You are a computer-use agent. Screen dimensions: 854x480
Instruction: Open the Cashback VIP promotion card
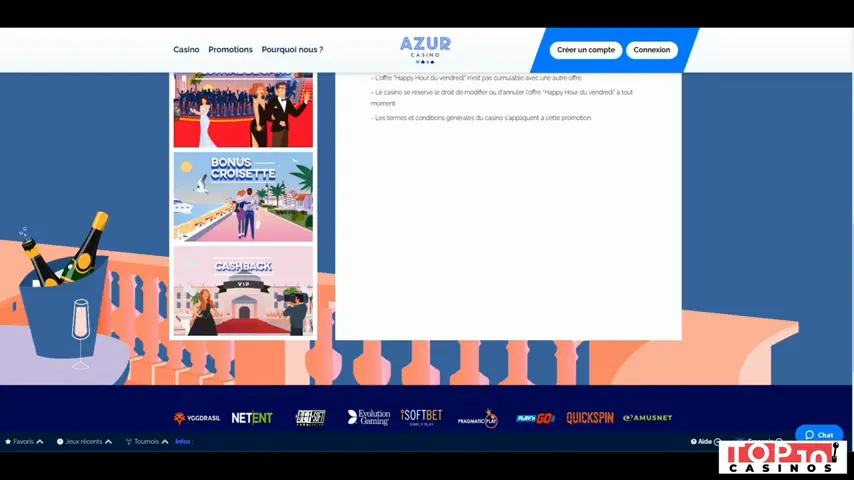[x=243, y=291]
